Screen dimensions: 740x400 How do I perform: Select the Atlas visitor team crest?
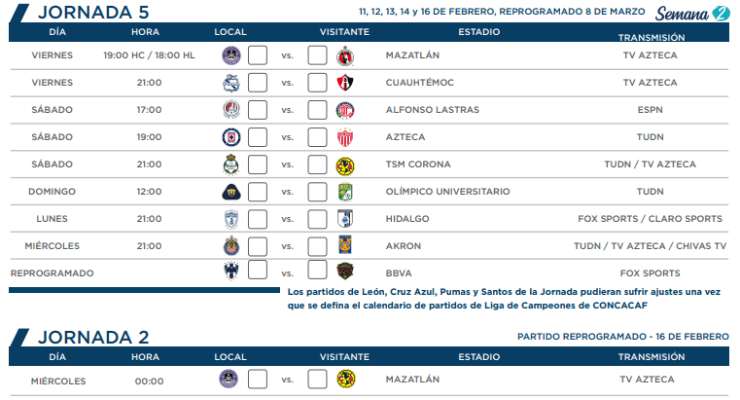pyautogui.click(x=345, y=83)
